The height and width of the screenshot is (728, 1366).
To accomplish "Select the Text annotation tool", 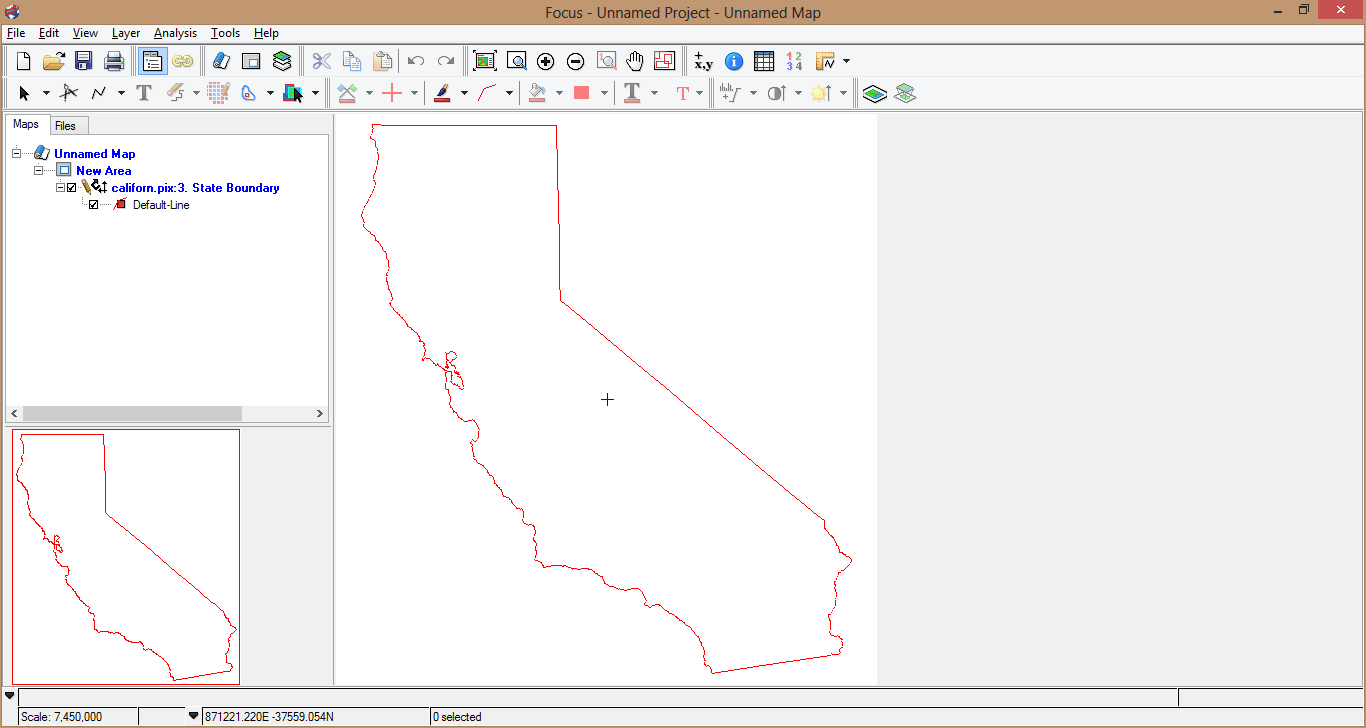I will [143, 93].
